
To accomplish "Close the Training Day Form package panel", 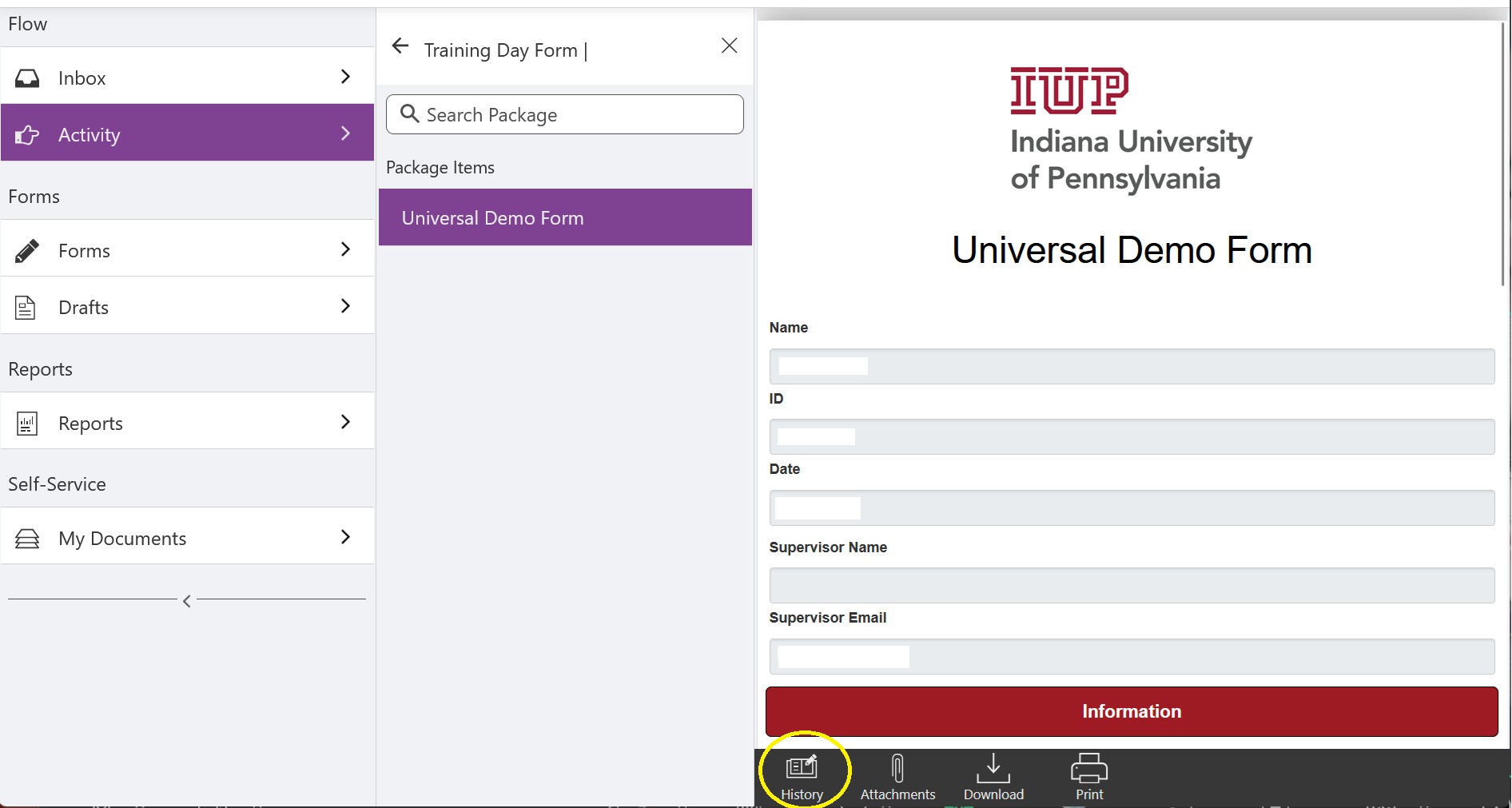I will (x=729, y=46).
